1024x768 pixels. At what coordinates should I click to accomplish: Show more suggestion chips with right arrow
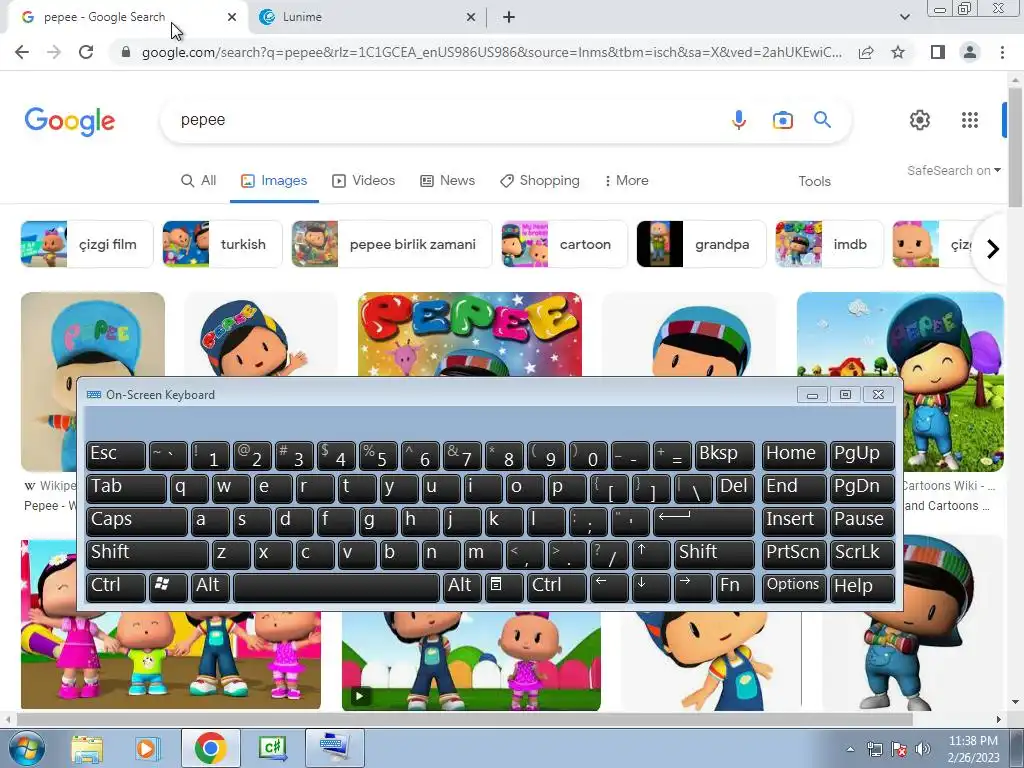coord(993,249)
